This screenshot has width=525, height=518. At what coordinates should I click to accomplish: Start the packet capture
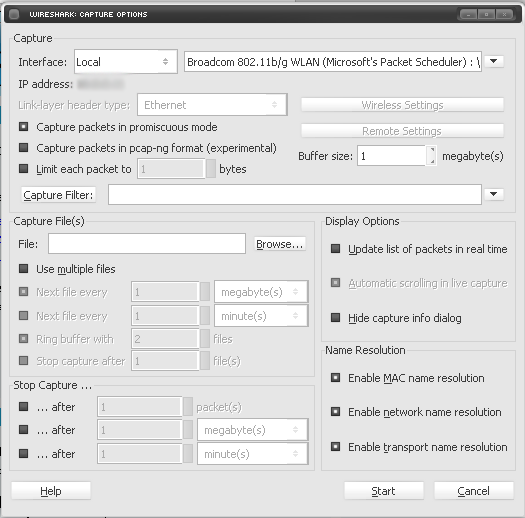coord(384,491)
